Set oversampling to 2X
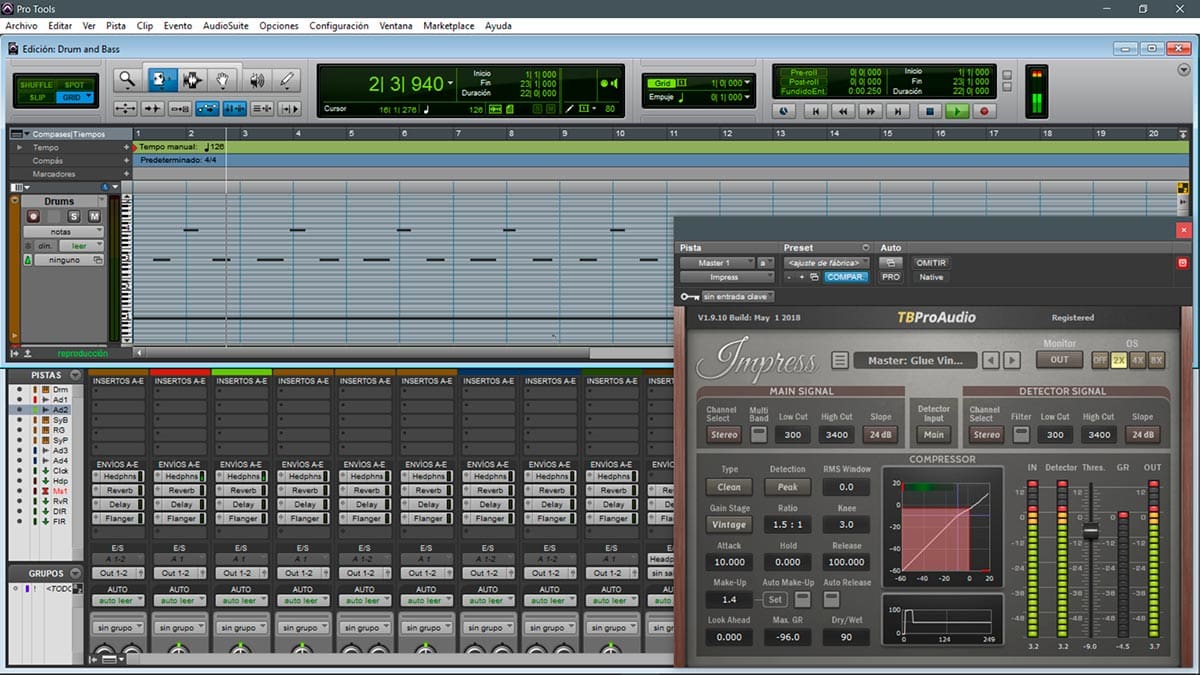 [1119, 360]
